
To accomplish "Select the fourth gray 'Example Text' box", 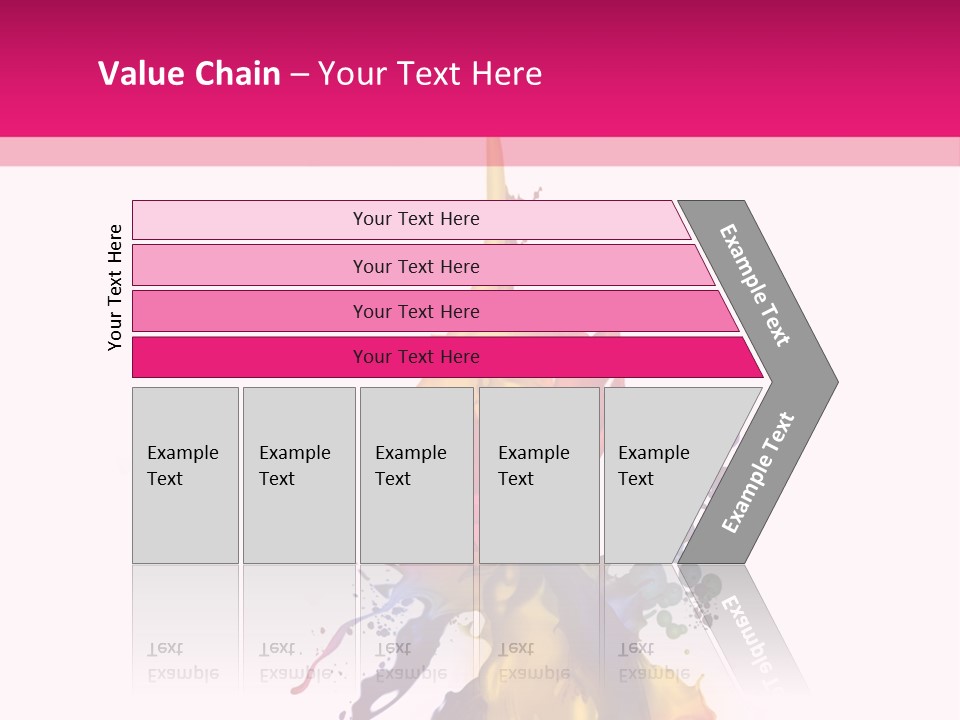I will [x=538, y=475].
